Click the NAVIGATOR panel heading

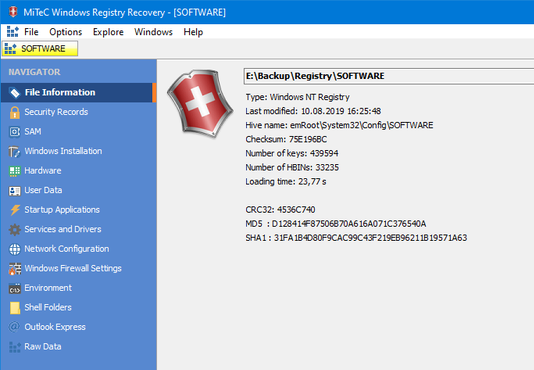[34, 72]
